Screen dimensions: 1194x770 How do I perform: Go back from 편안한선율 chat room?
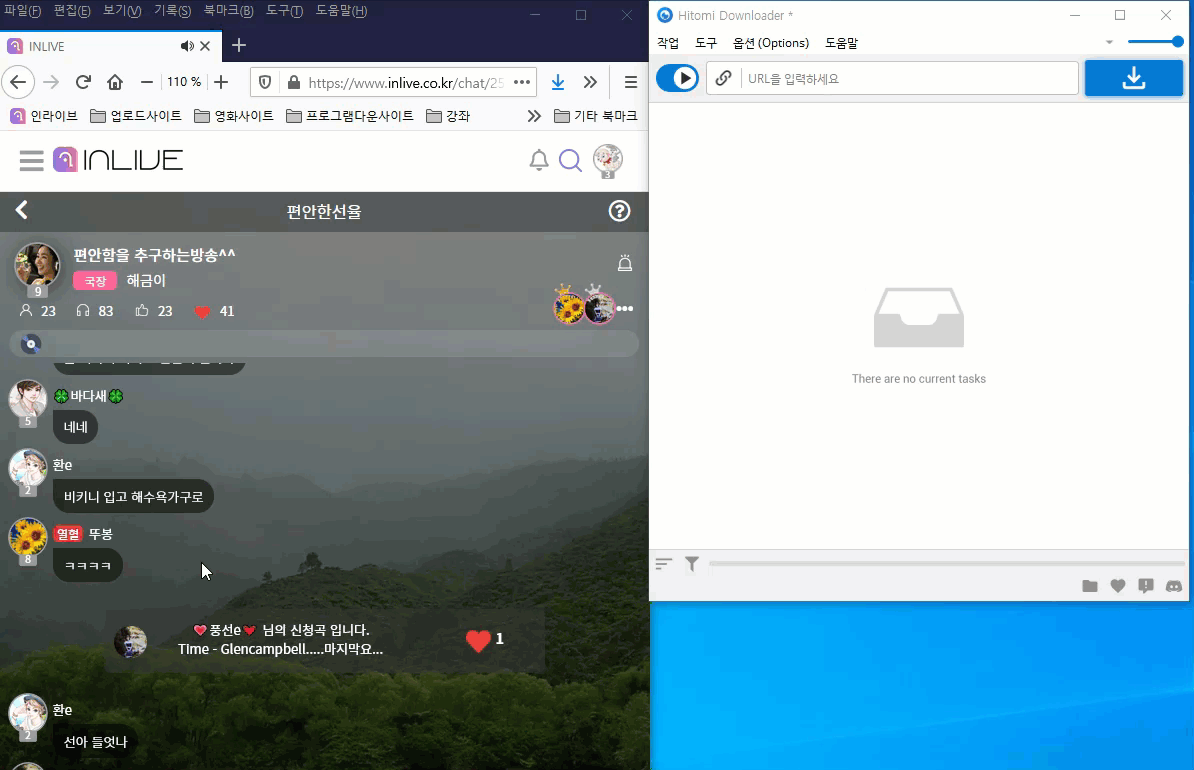[x=21, y=210]
